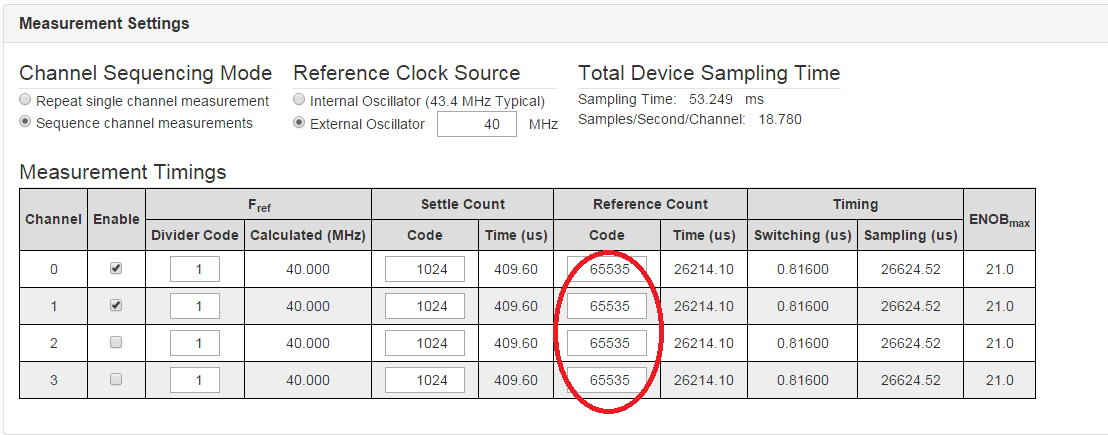Click the External Oscillator MHz input field
The height and width of the screenshot is (435, 1108).
(x=477, y=124)
